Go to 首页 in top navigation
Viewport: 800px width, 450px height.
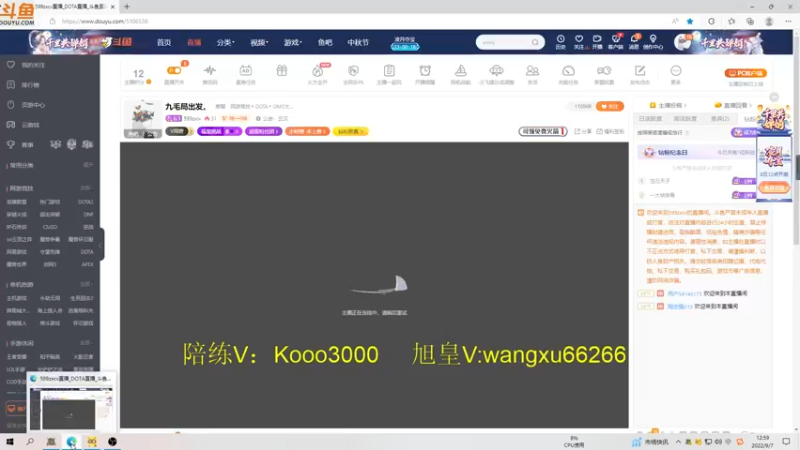point(164,42)
